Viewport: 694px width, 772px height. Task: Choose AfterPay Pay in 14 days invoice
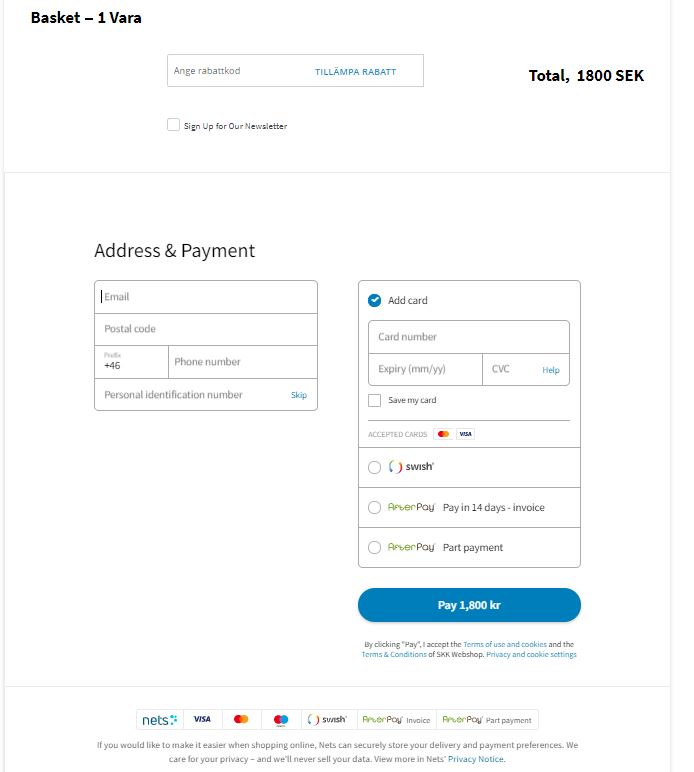[x=375, y=507]
